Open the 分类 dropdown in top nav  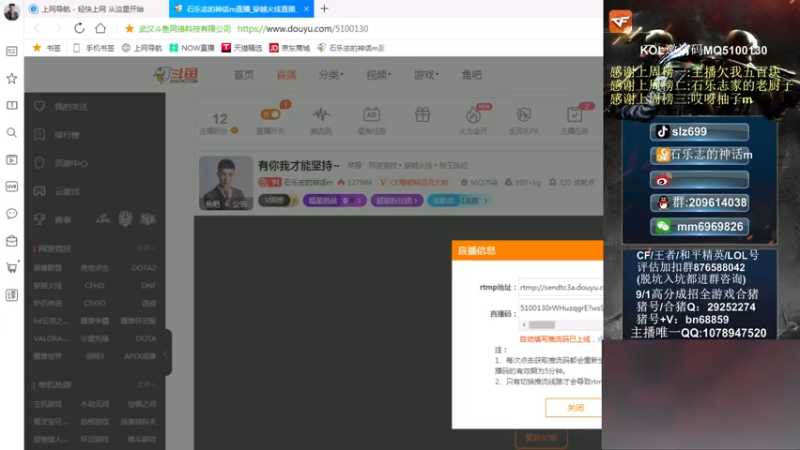(x=331, y=75)
